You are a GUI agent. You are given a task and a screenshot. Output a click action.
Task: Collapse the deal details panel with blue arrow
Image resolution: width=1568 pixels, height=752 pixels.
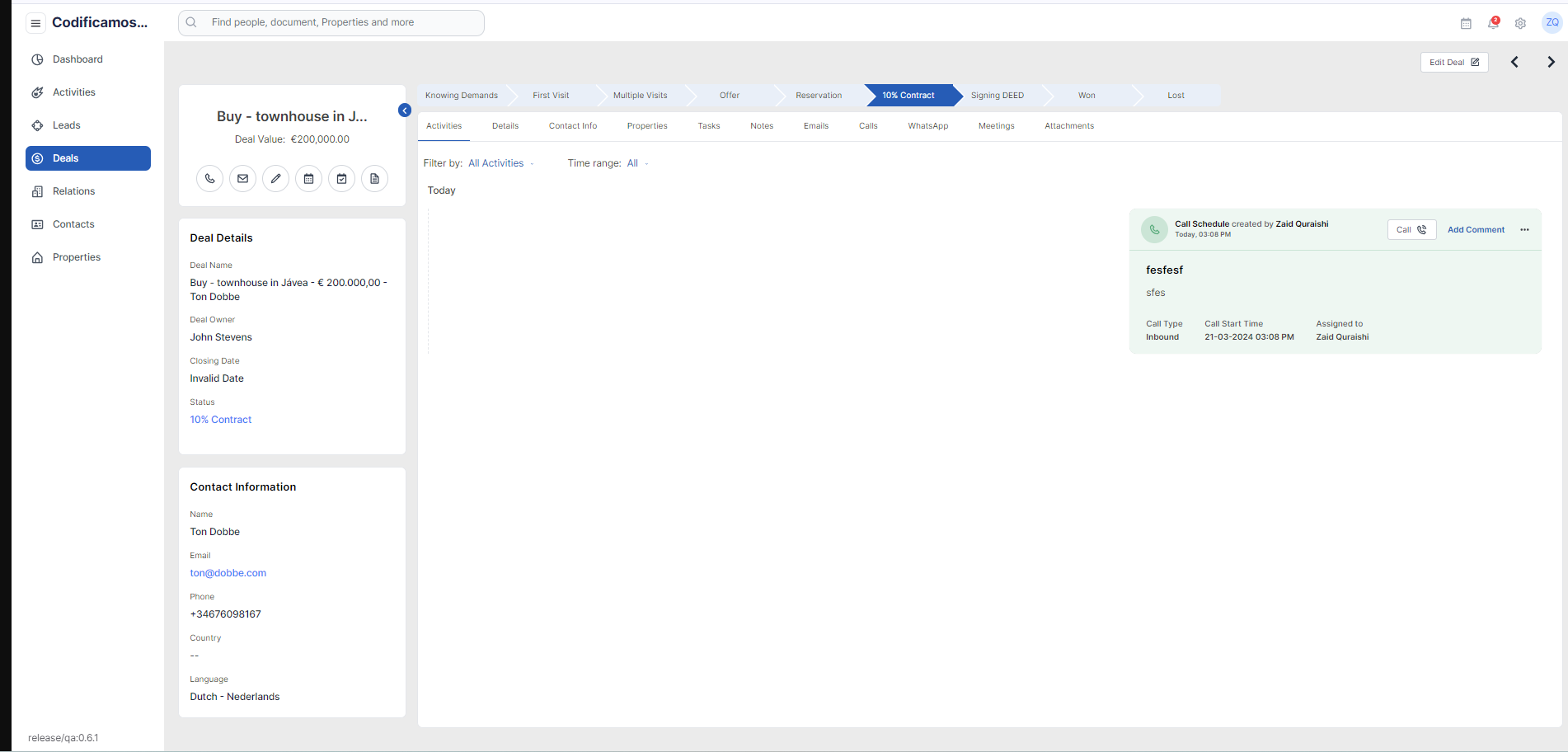405,110
